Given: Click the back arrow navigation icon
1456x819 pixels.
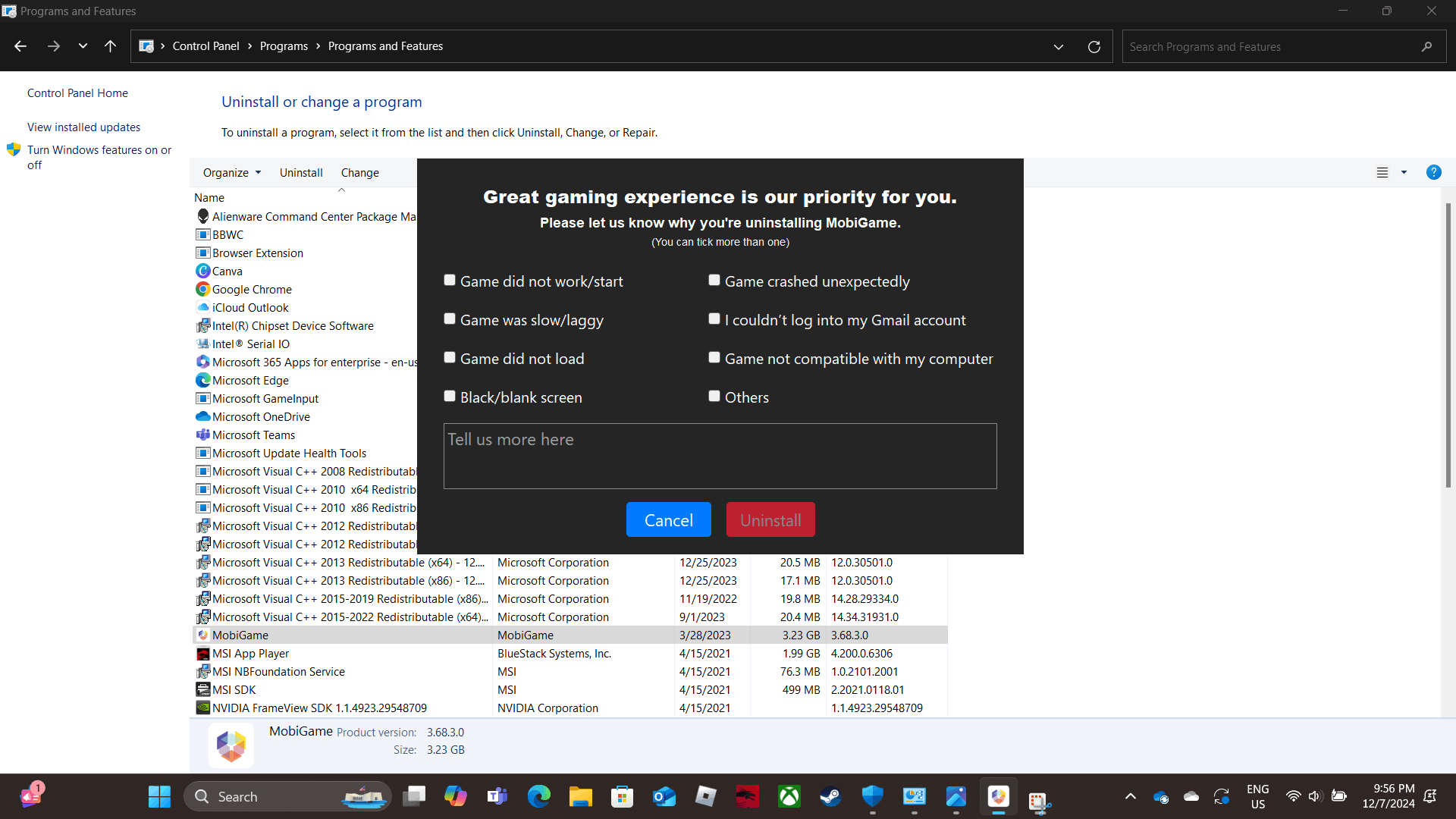Looking at the screenshot, I should tap(20, 46).
